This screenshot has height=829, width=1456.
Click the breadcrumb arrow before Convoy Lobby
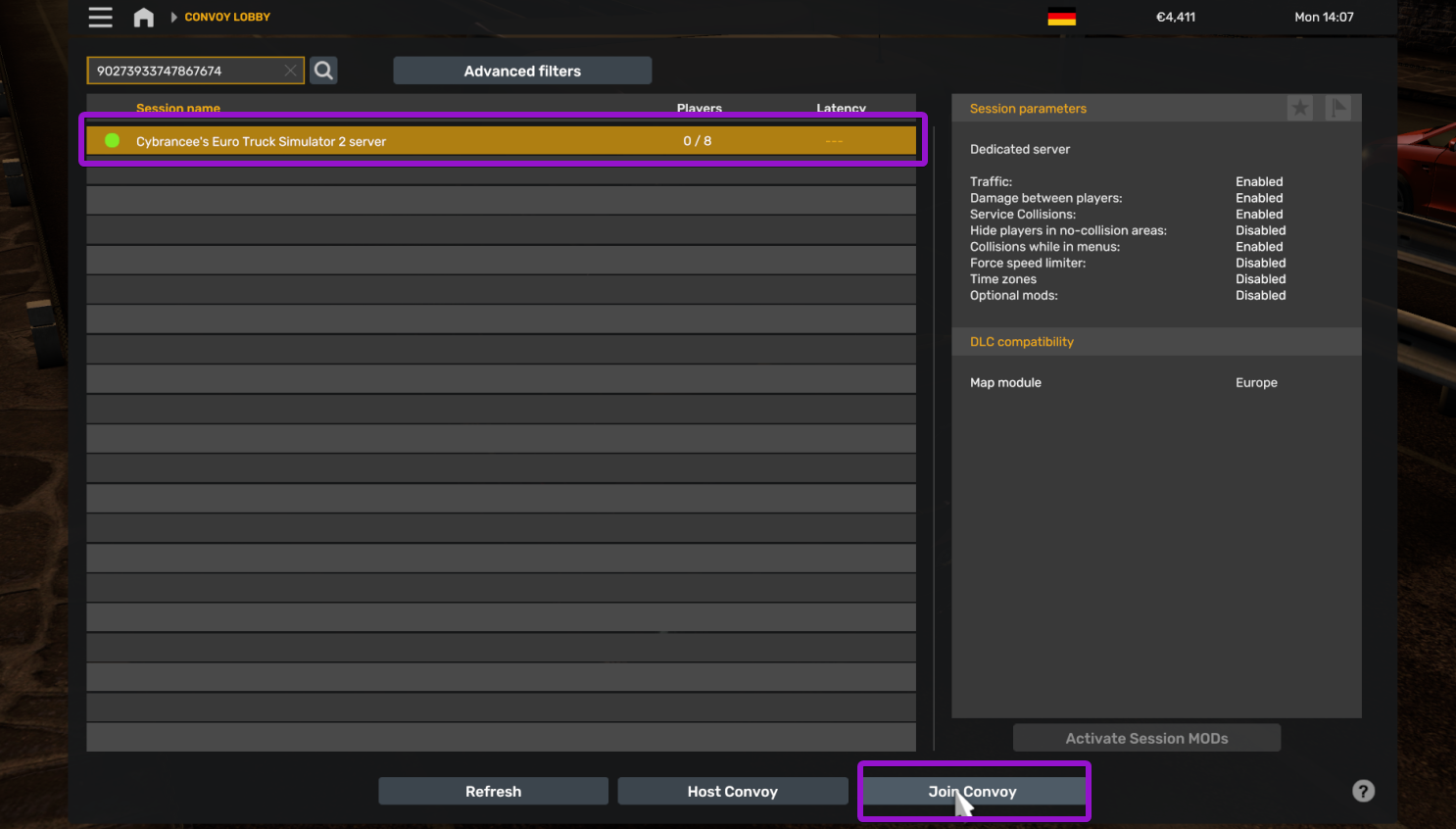(174, 17)
